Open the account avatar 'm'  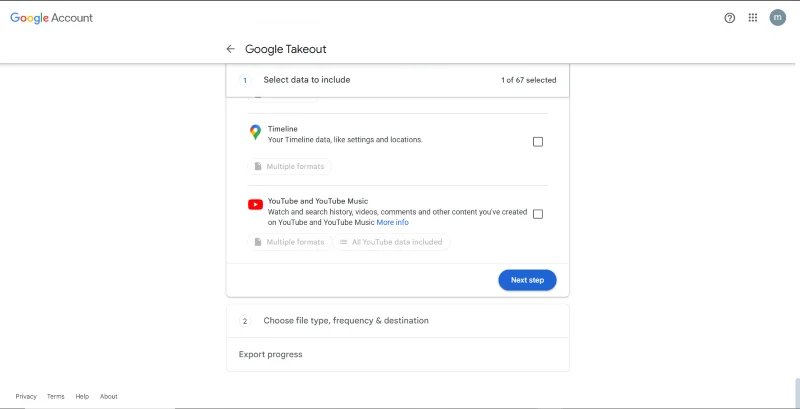tap(778, 17)
